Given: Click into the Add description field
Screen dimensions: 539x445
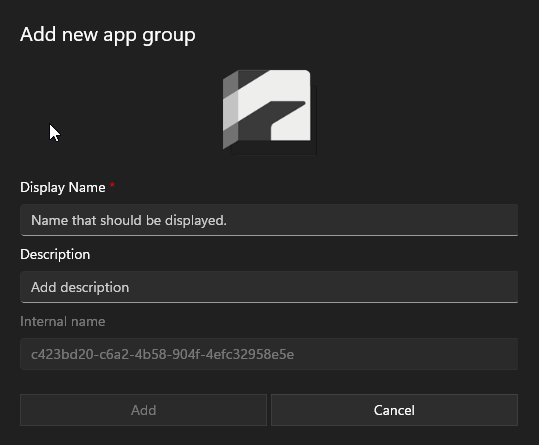Looking at the screenshot, I should [269, 287].
